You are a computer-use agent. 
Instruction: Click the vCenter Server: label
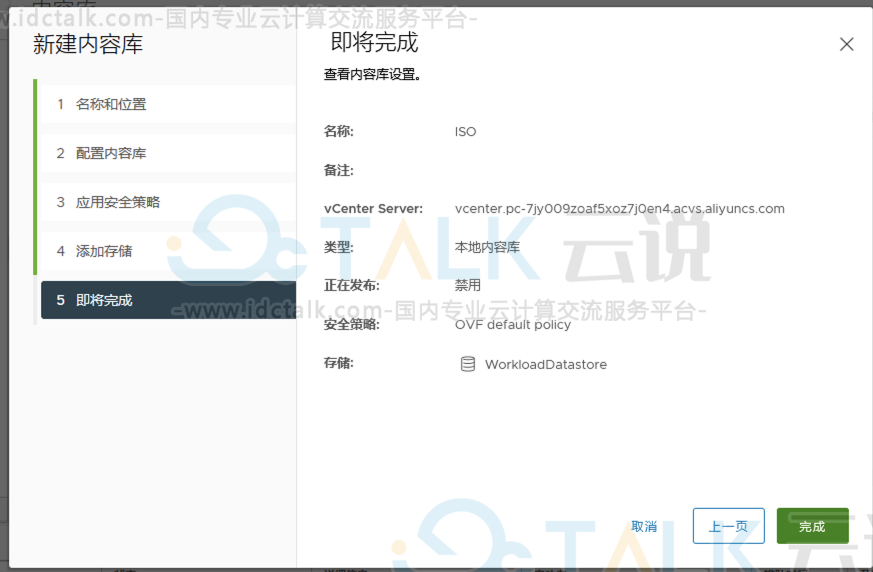373,209
